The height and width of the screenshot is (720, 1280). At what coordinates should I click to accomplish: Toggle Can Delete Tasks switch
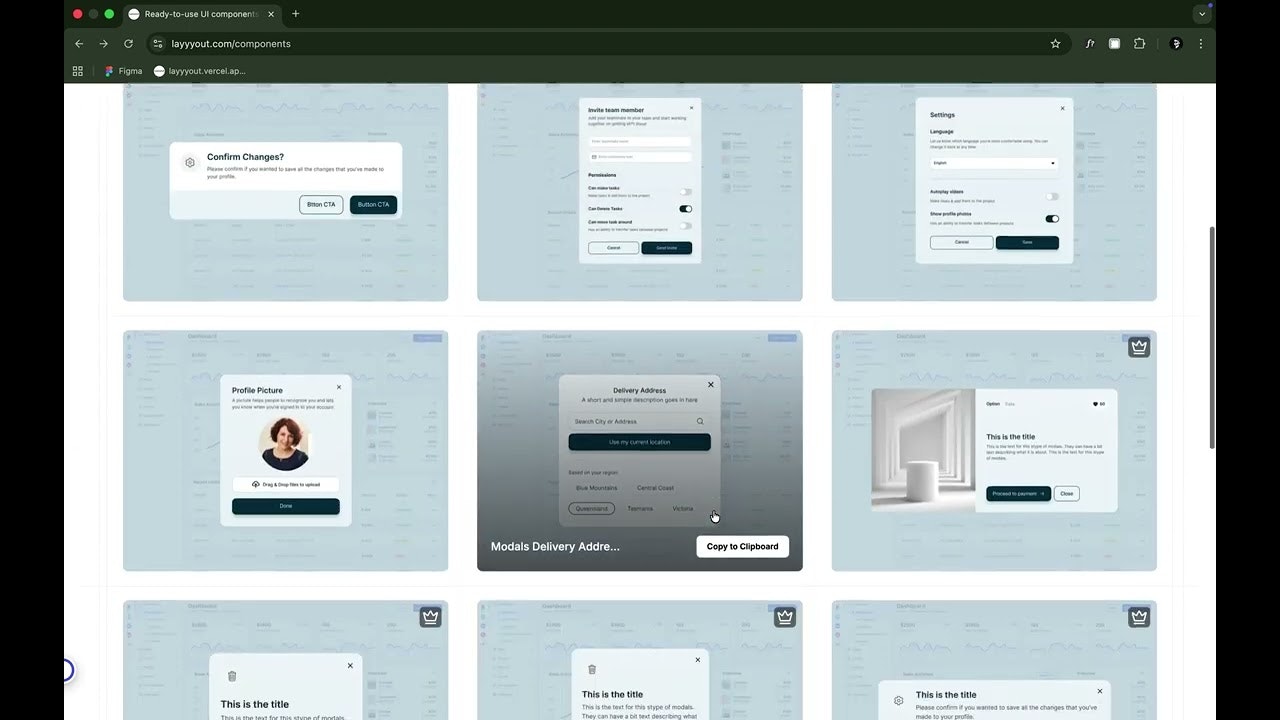685,209
